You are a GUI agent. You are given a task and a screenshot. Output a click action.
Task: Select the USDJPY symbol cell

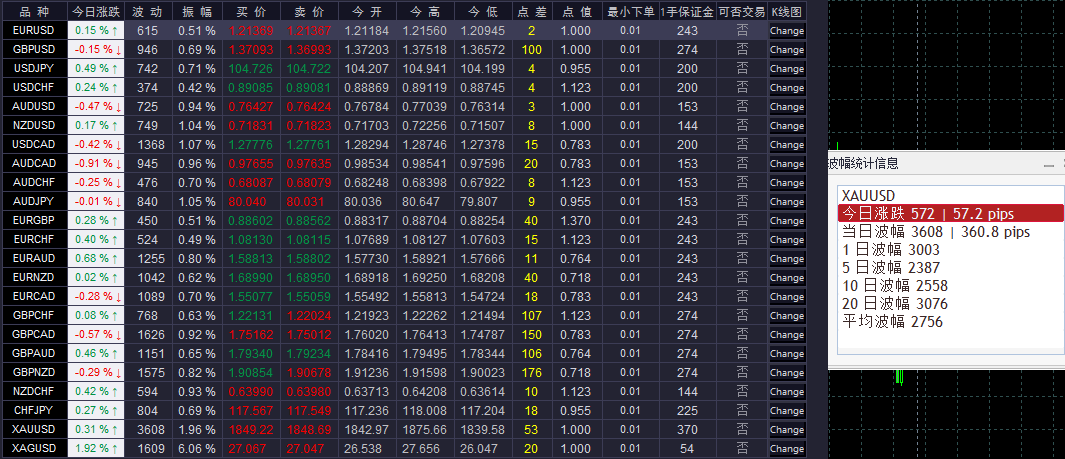[x=34, y=69]
